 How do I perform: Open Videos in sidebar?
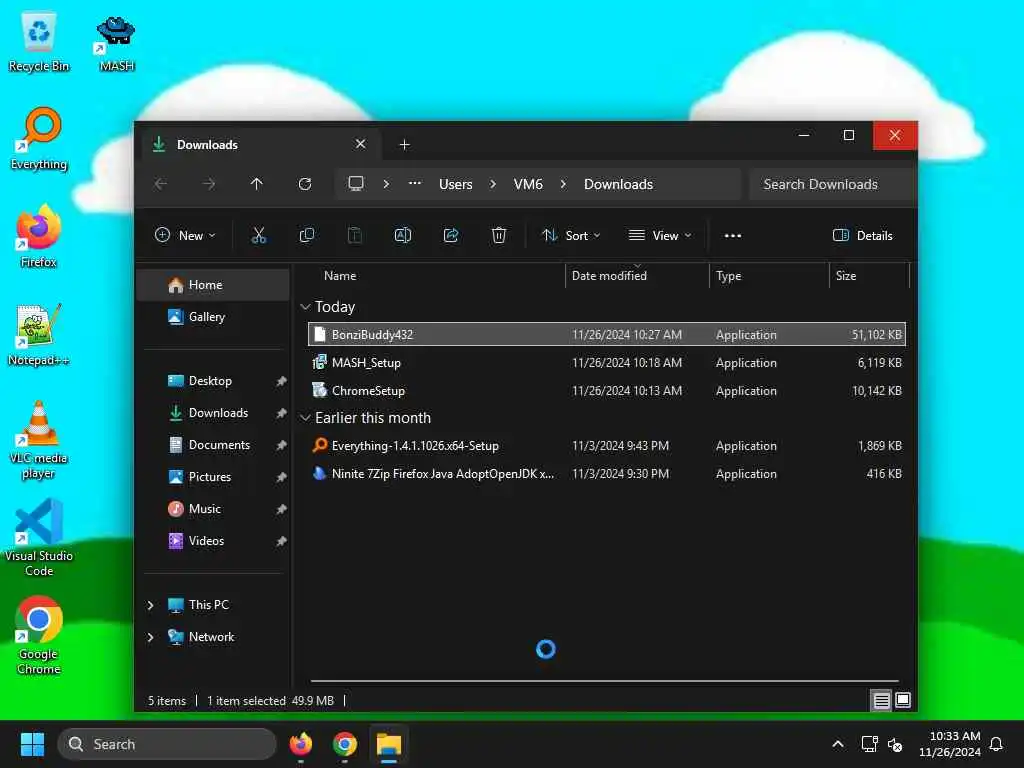click(213, 541)
